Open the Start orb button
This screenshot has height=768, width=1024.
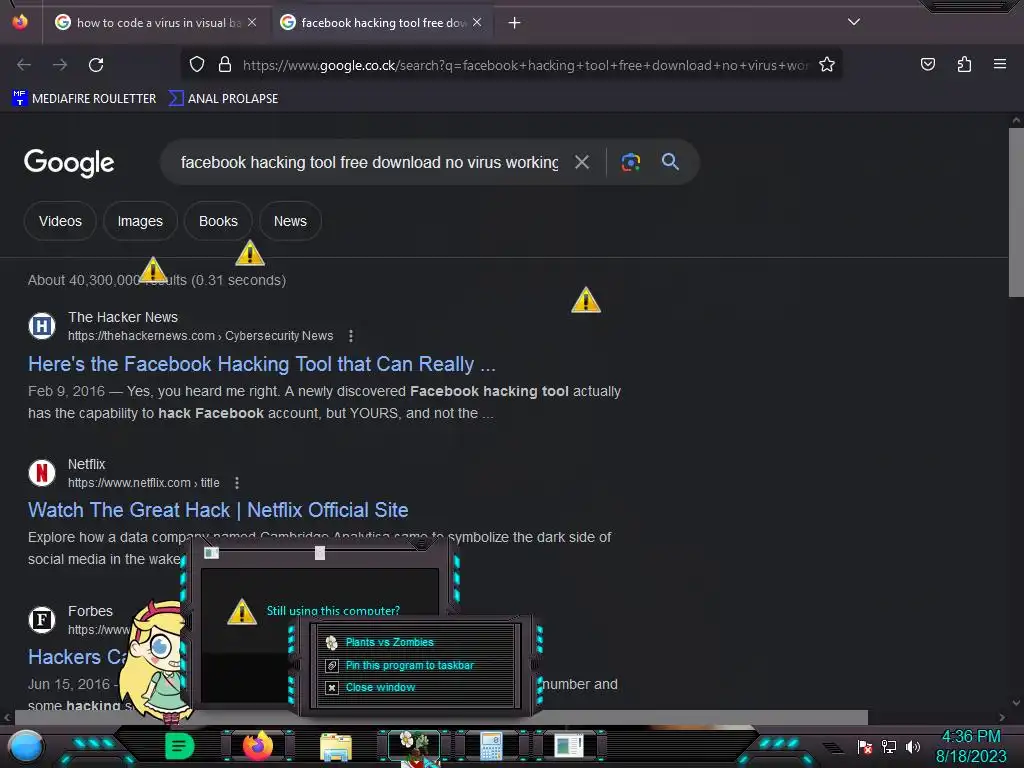[26, 747]
